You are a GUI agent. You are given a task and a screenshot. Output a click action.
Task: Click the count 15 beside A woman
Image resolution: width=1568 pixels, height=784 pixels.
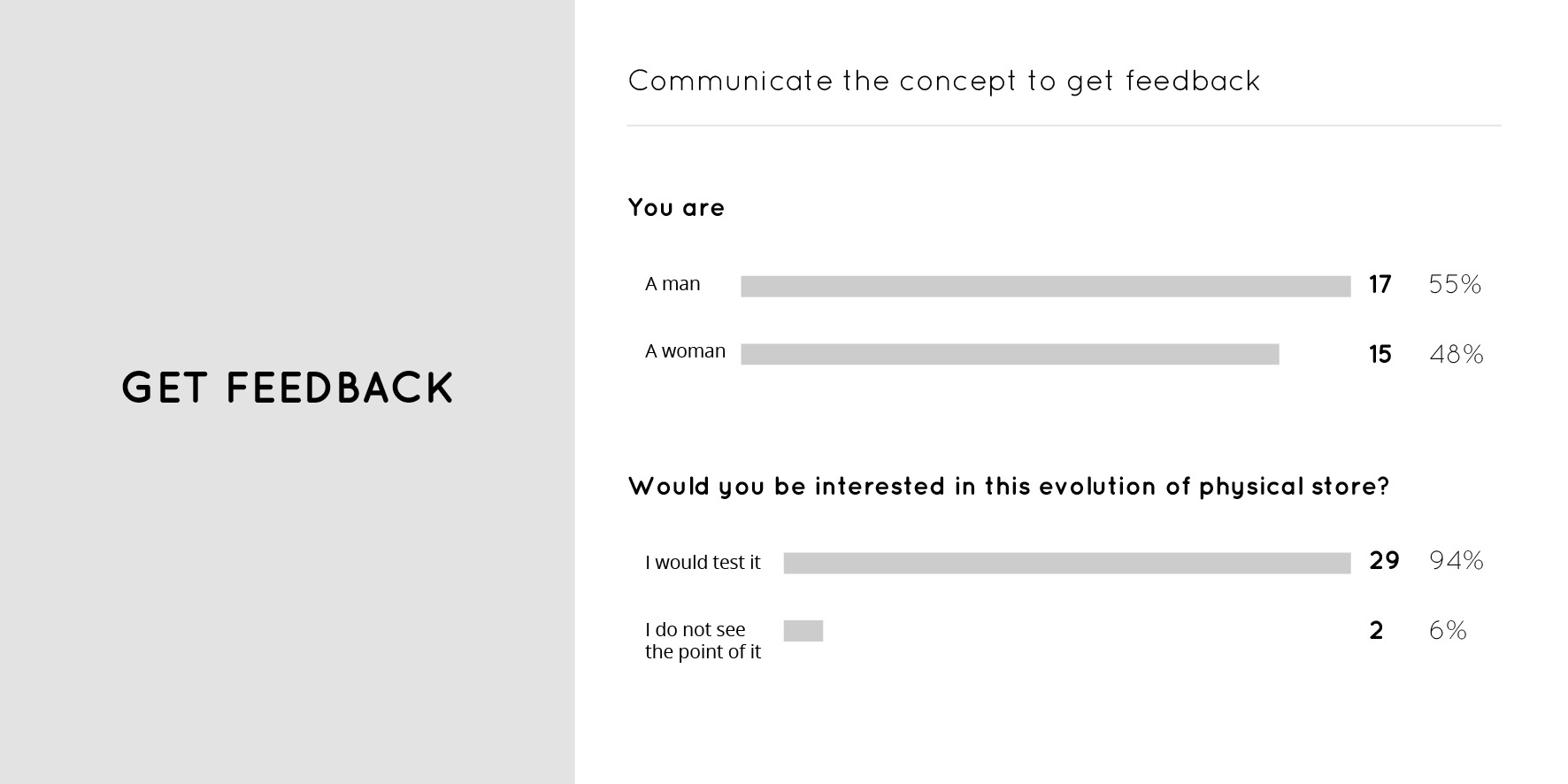tap(1380, 355)
